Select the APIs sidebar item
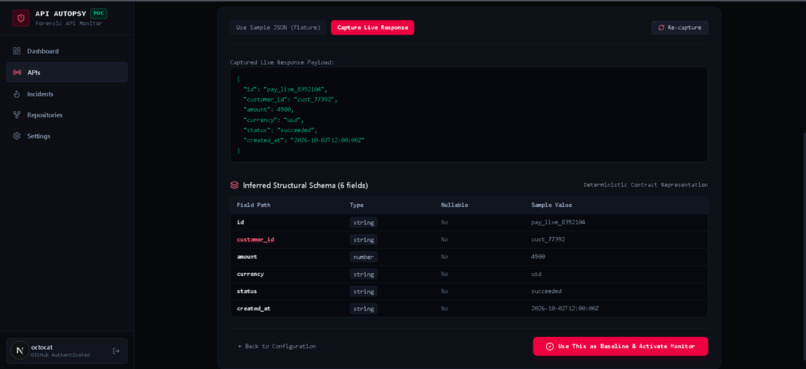The height and width of the screenshot is (369, 806). pos(67,72)
